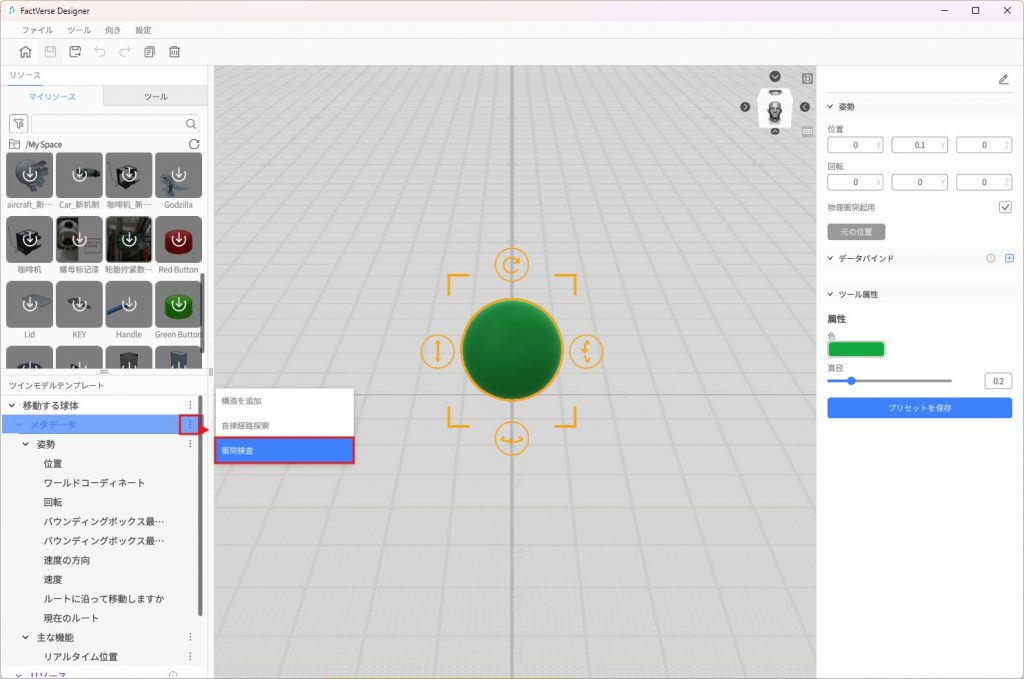Open the green color swatch
1024x679 pixels.
[856, 349]
